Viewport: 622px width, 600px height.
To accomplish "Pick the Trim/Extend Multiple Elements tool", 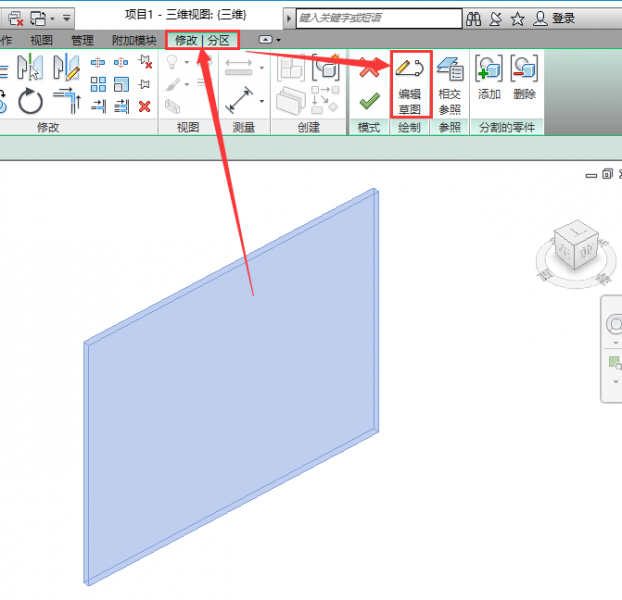I will tap(121, 106).
